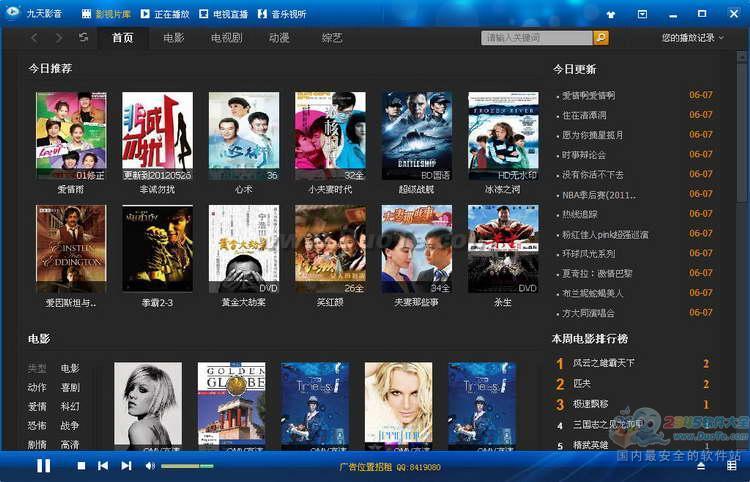Select the 电影 tab
The image size is (750, 482).
click(174, 38)
